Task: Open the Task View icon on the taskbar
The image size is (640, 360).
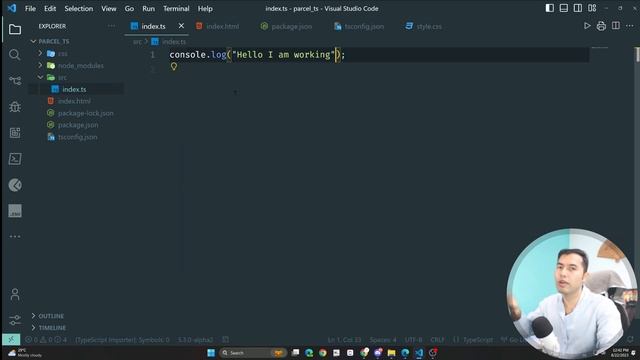Action: (296, 353)
